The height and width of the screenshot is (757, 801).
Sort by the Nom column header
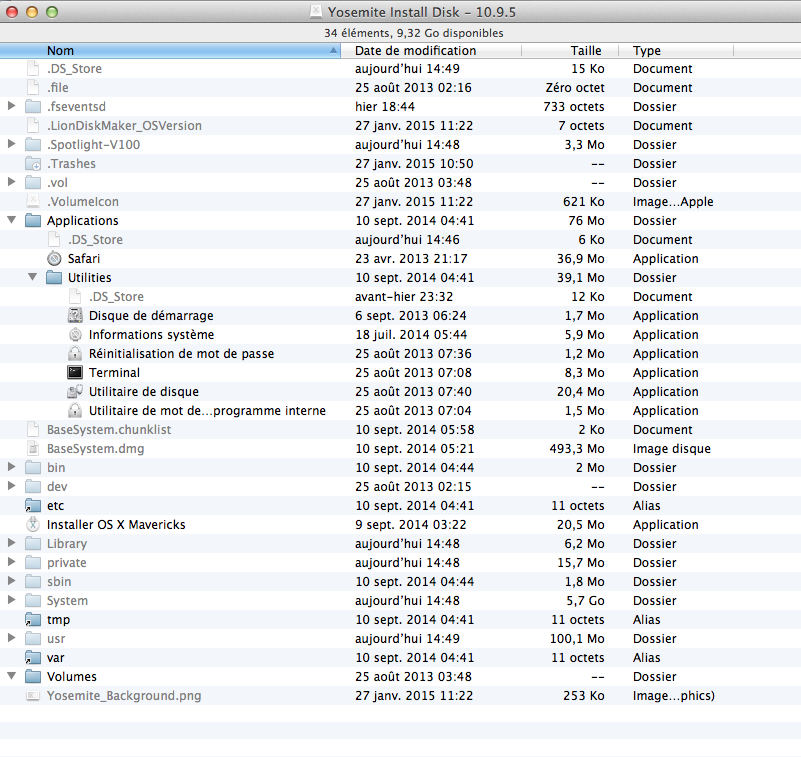coord(170,51)
